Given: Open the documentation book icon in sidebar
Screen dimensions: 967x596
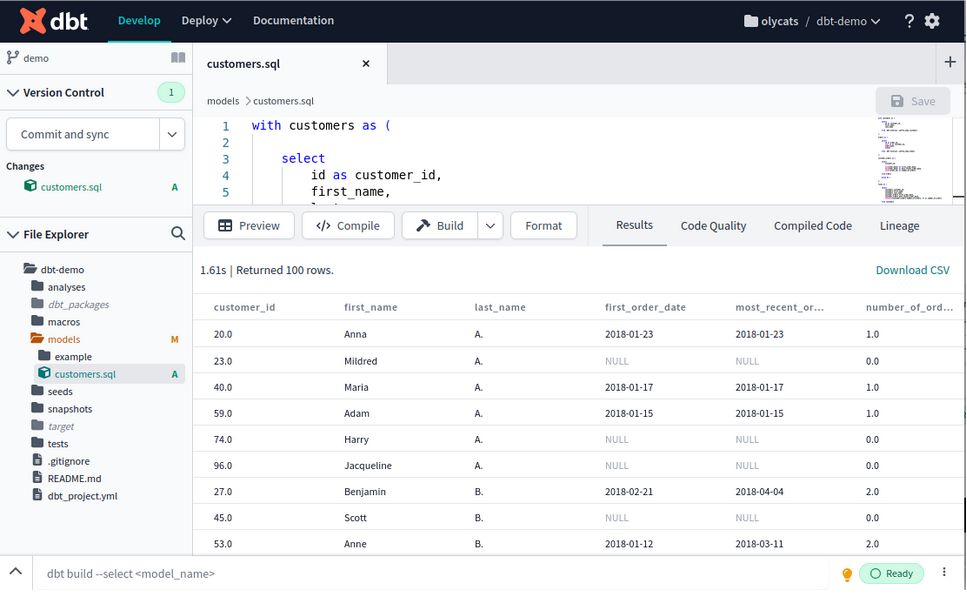Looking at the screenshot, I should [x=178, y=58].
